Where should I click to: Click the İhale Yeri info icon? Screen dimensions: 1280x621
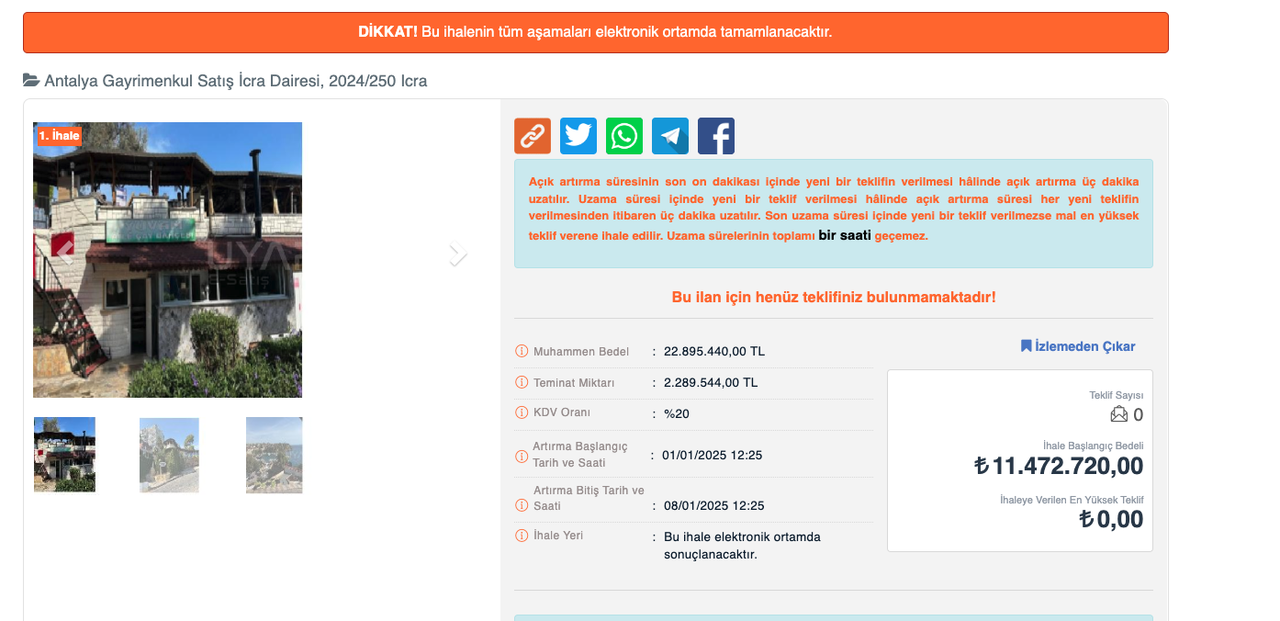(x=521, y=535)
